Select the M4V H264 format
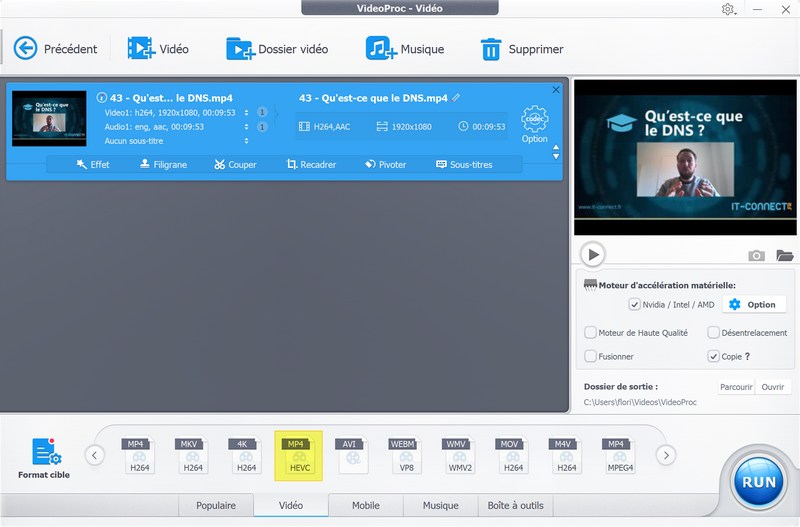800x527 pixels. click(564, 455)
